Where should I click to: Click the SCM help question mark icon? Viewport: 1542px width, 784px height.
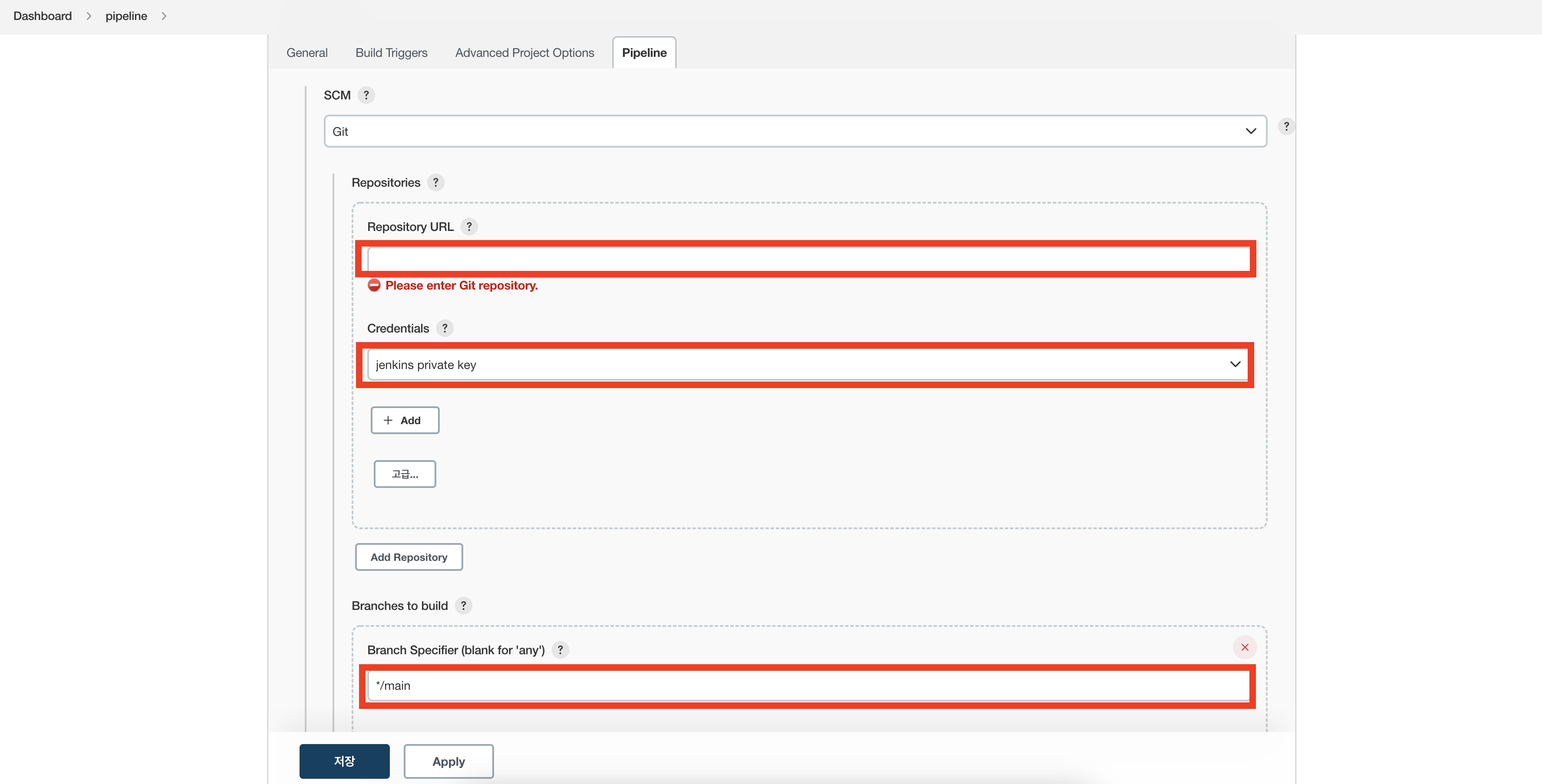[366, 95]
